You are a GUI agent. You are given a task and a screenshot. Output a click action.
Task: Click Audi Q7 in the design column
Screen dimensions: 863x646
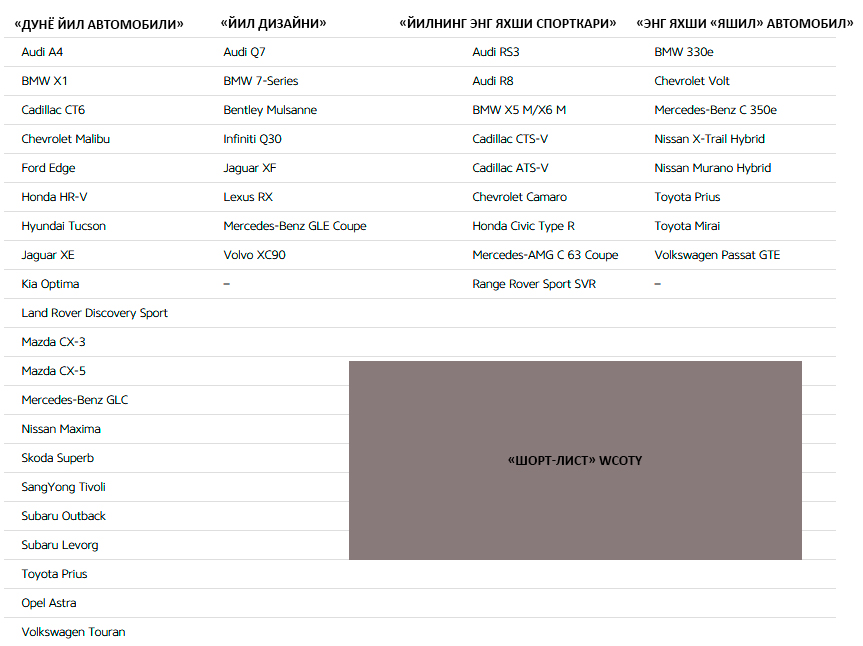pos(244,52)
